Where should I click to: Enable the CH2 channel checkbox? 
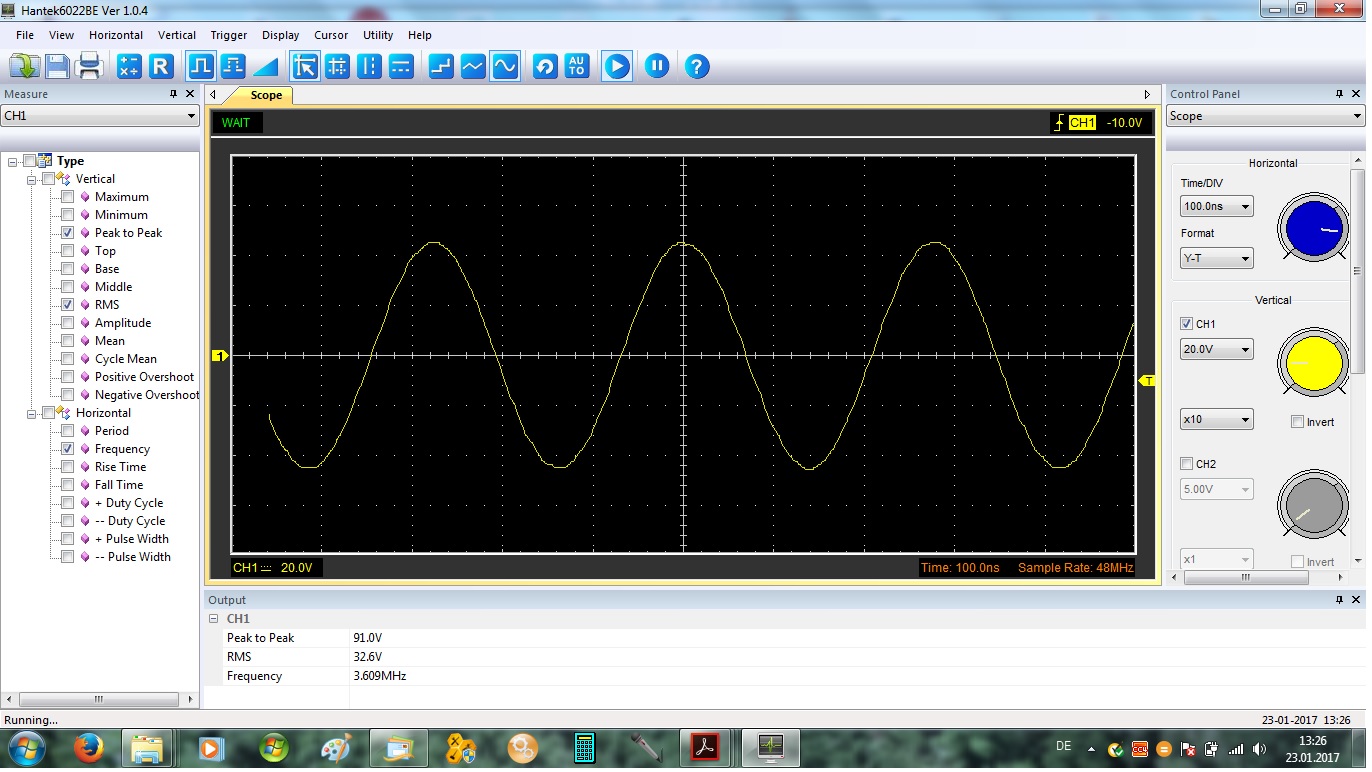click(1186, 464)
